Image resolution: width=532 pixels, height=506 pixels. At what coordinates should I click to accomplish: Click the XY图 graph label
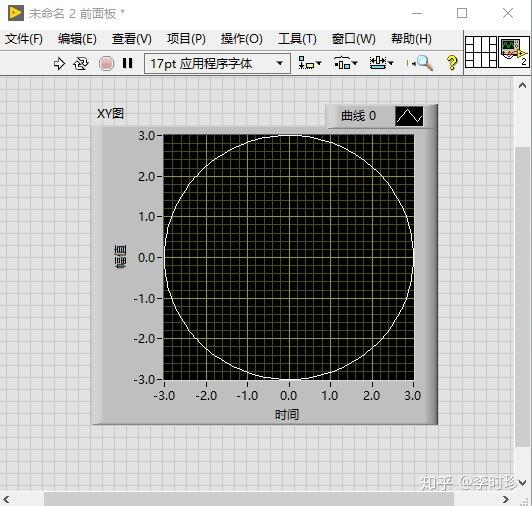coord(110,113)
